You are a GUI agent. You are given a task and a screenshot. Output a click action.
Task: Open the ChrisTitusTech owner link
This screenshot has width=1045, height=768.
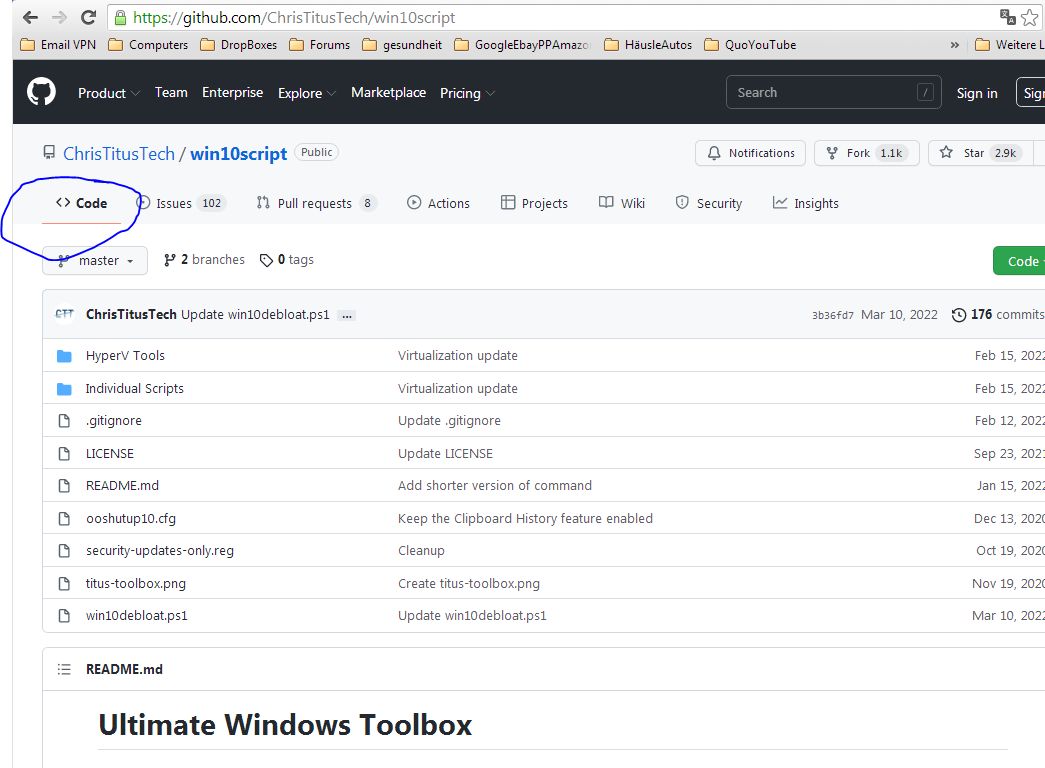coord(119,153)
